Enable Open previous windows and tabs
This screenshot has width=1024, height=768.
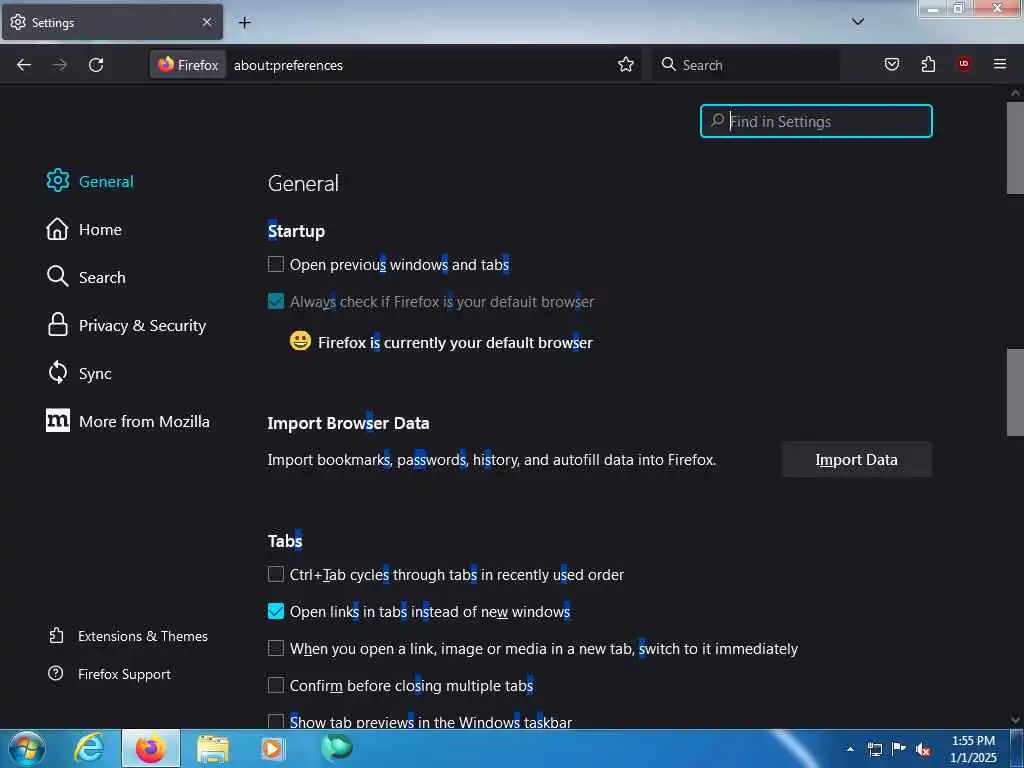(276, 264)
